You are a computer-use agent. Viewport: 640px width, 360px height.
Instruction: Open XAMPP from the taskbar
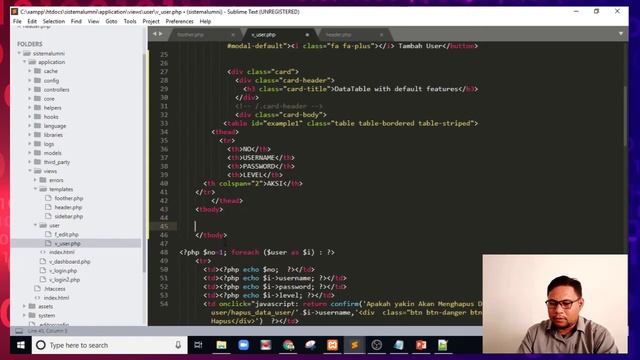pos(332,345)
